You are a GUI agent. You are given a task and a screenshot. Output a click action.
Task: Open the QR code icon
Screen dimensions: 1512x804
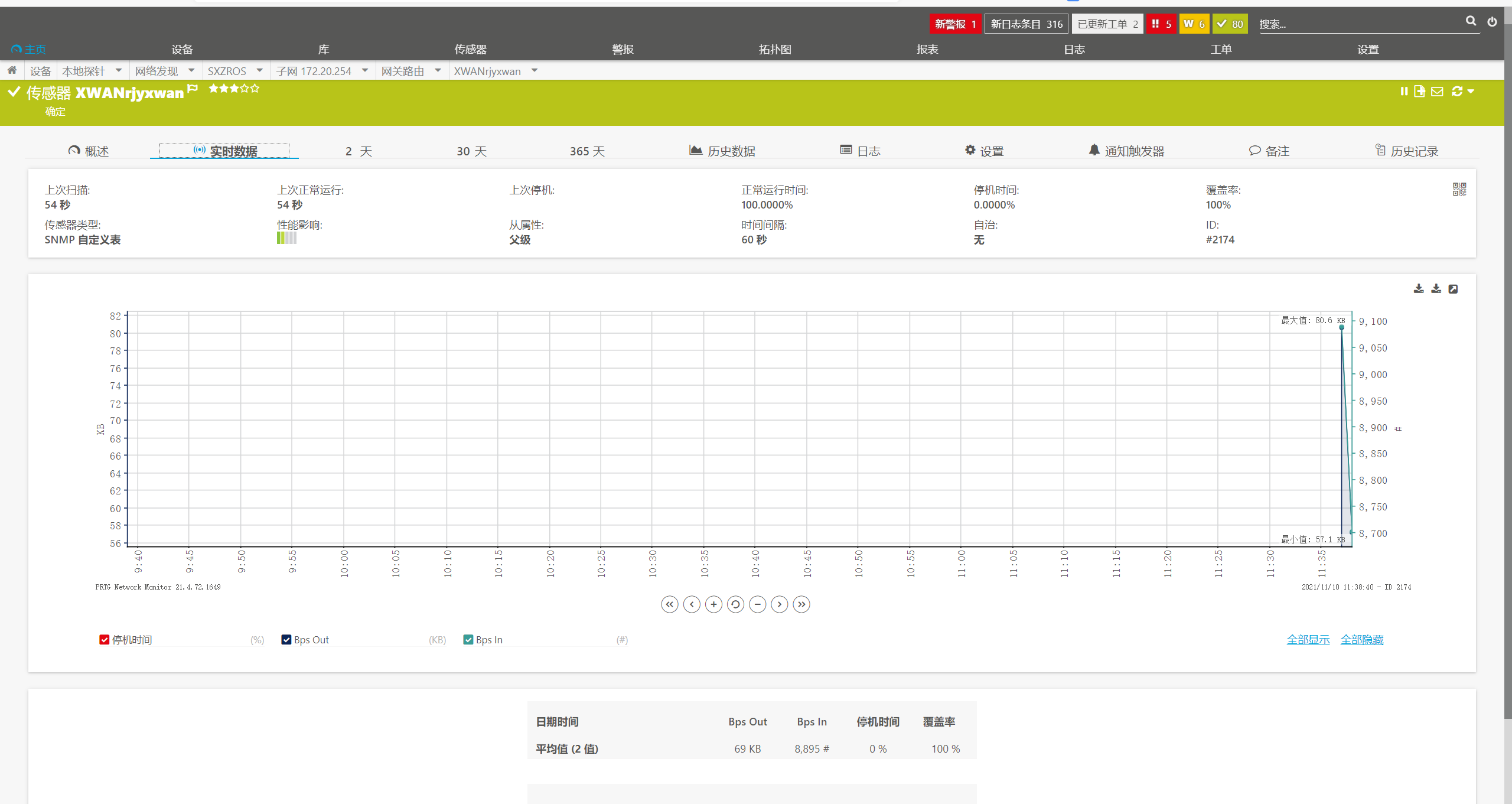[1459, 189]
